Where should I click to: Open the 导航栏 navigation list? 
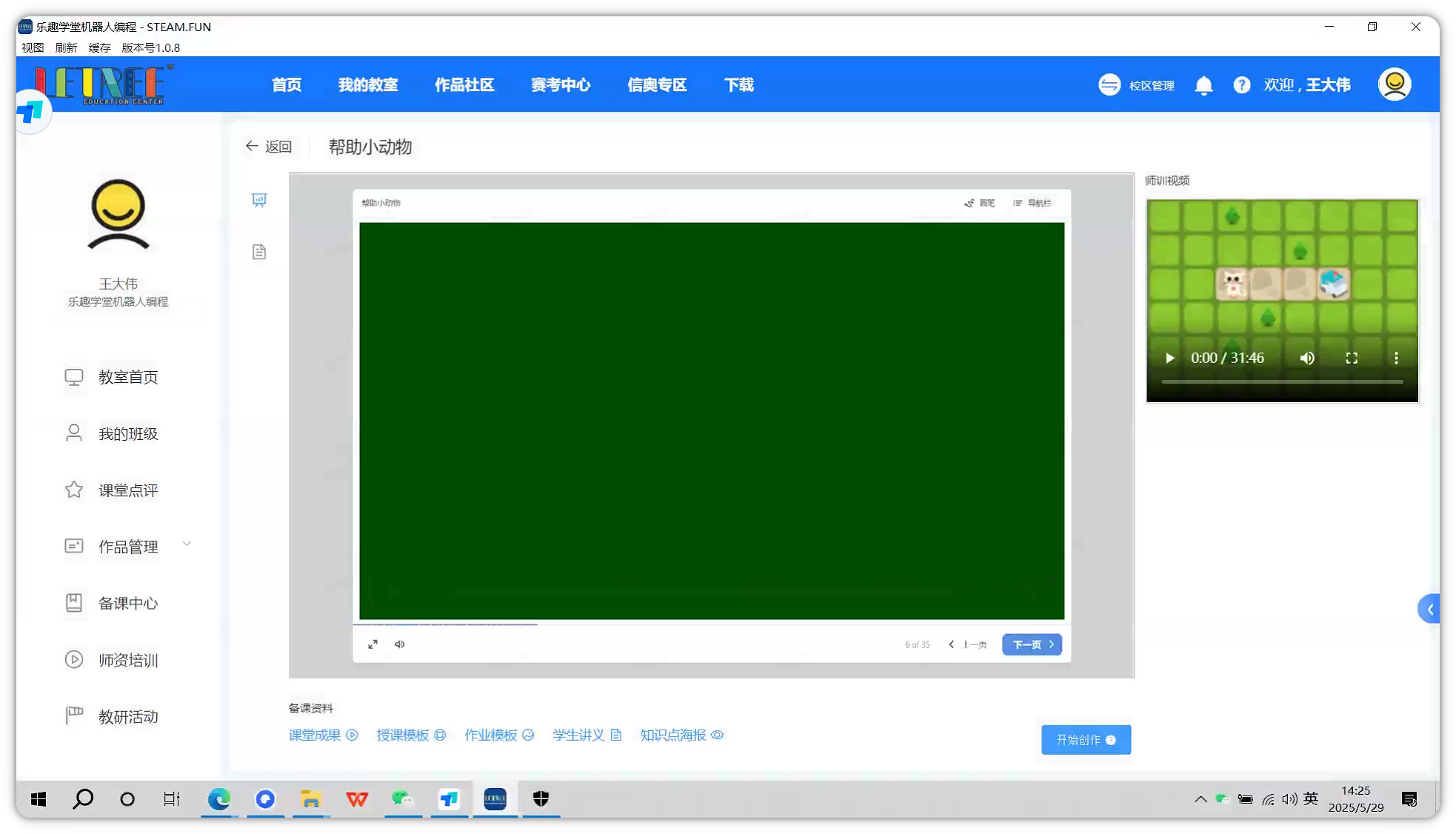tap(1032, 203)
